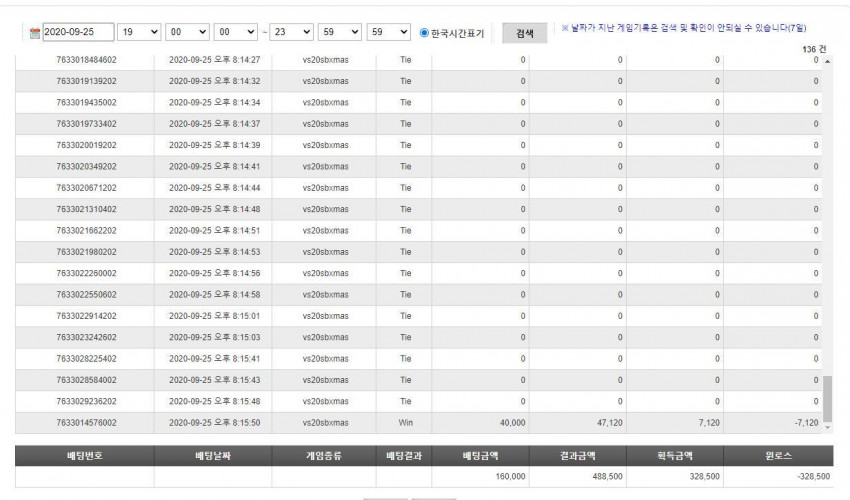850x500 pixels.
Task: Click the total bet amount 160,000
Action: coord(510,477)
